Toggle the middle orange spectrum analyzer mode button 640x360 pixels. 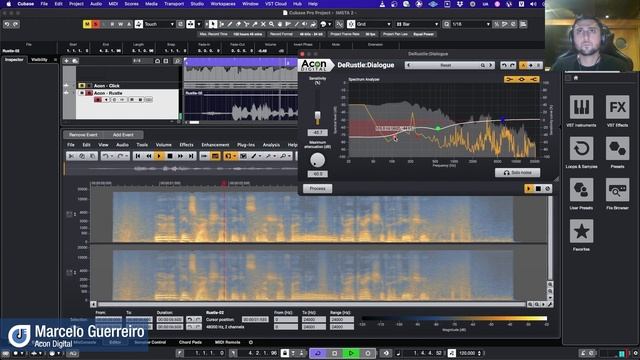pos(522,79)
